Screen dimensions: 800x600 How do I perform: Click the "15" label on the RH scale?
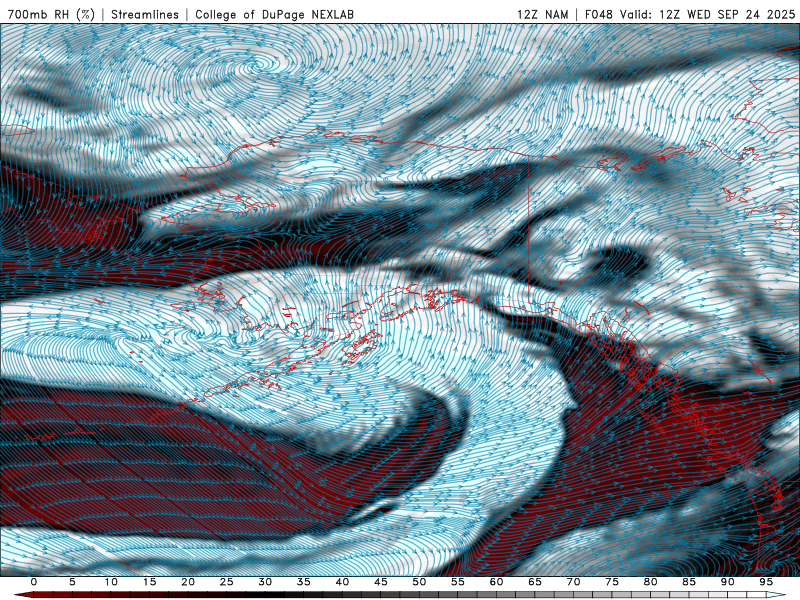point(149,582)
